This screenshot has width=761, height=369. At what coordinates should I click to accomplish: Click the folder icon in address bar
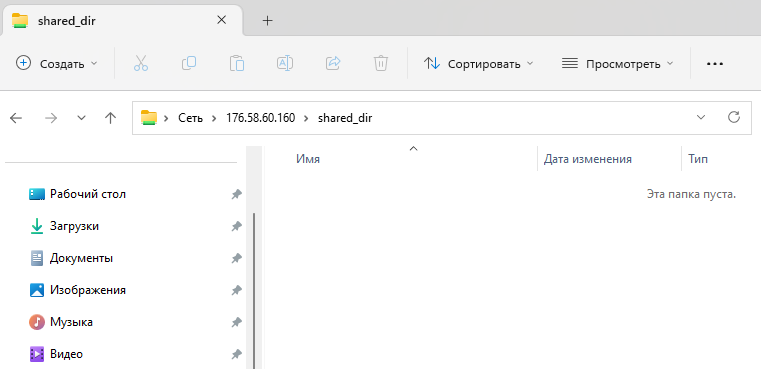[149, 117]
